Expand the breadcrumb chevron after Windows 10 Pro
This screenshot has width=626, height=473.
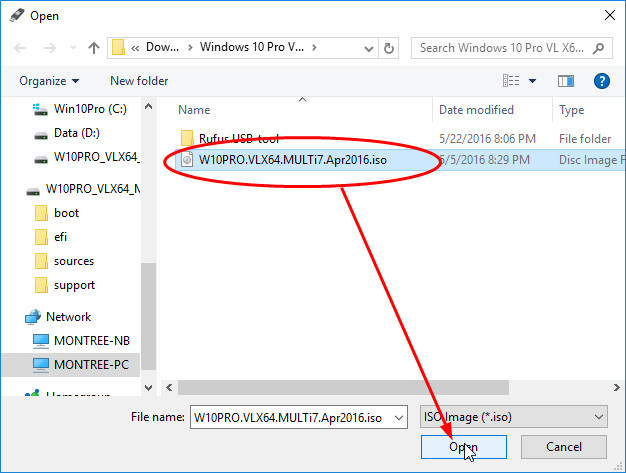coord(315,47)
